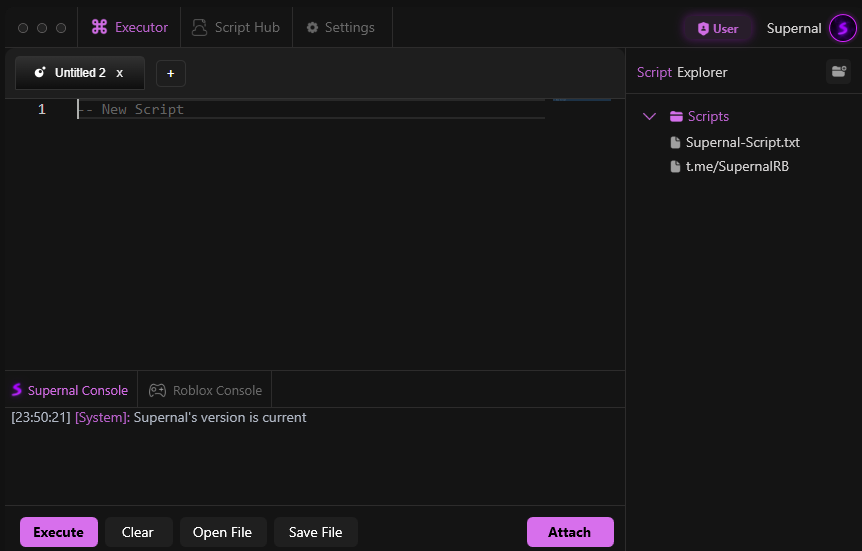The height and width of the screenshot is (551, 862).
Task: Click the third window control dot
Action: (61, 28)
